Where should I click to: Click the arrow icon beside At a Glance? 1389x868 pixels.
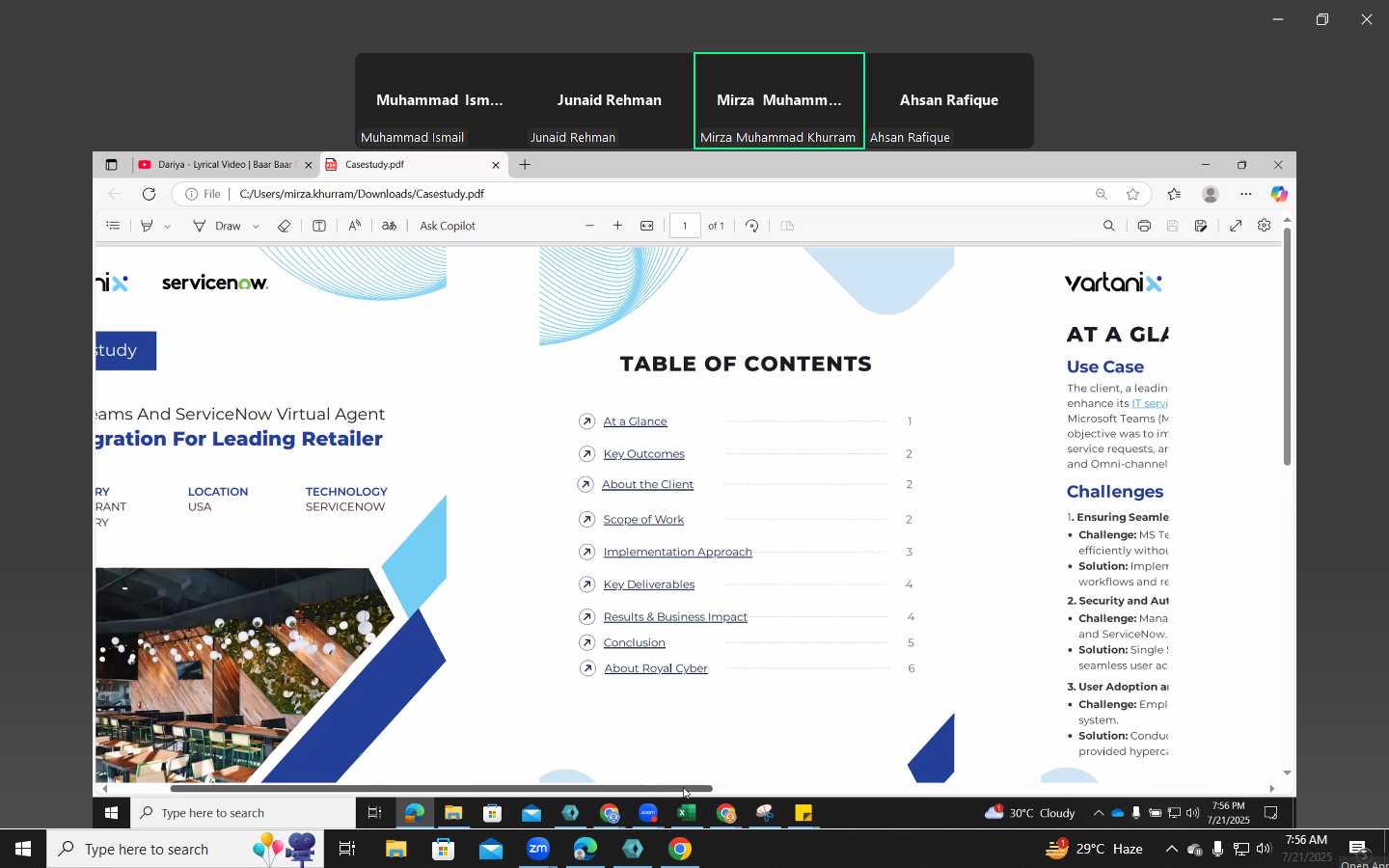pos(586,421)
